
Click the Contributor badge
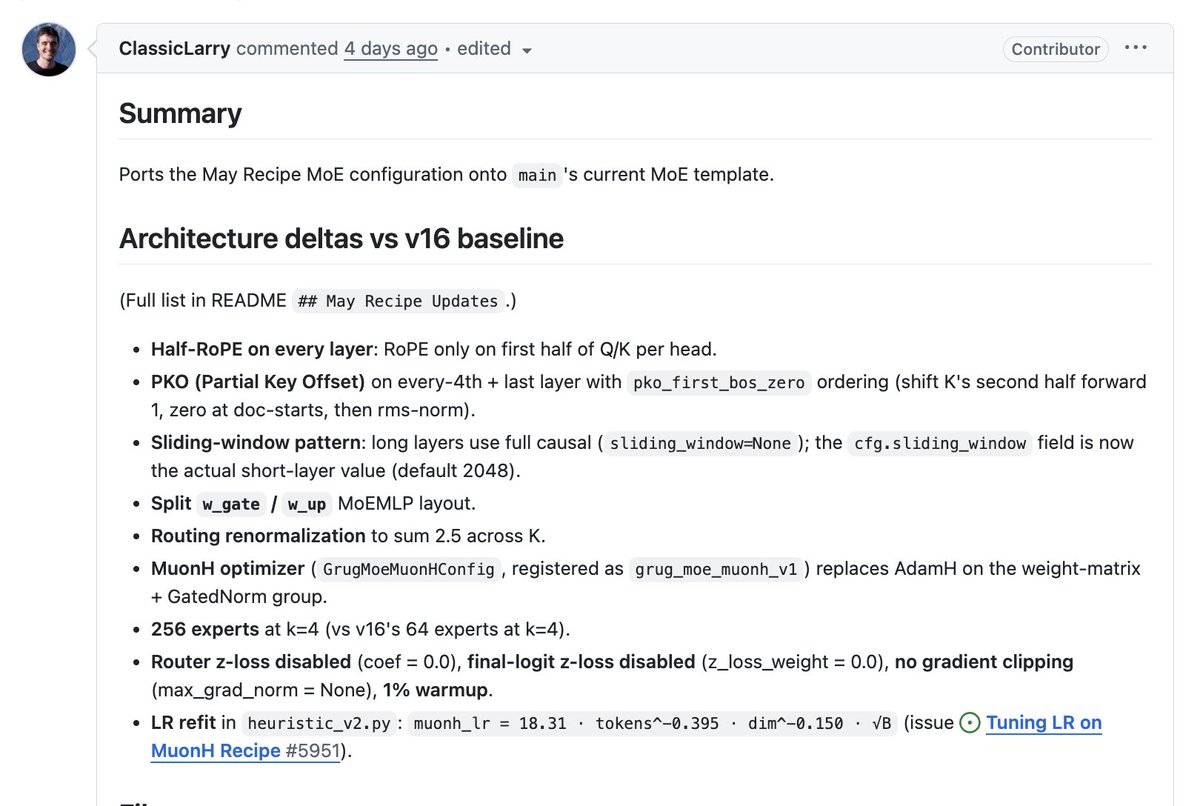1055,48
